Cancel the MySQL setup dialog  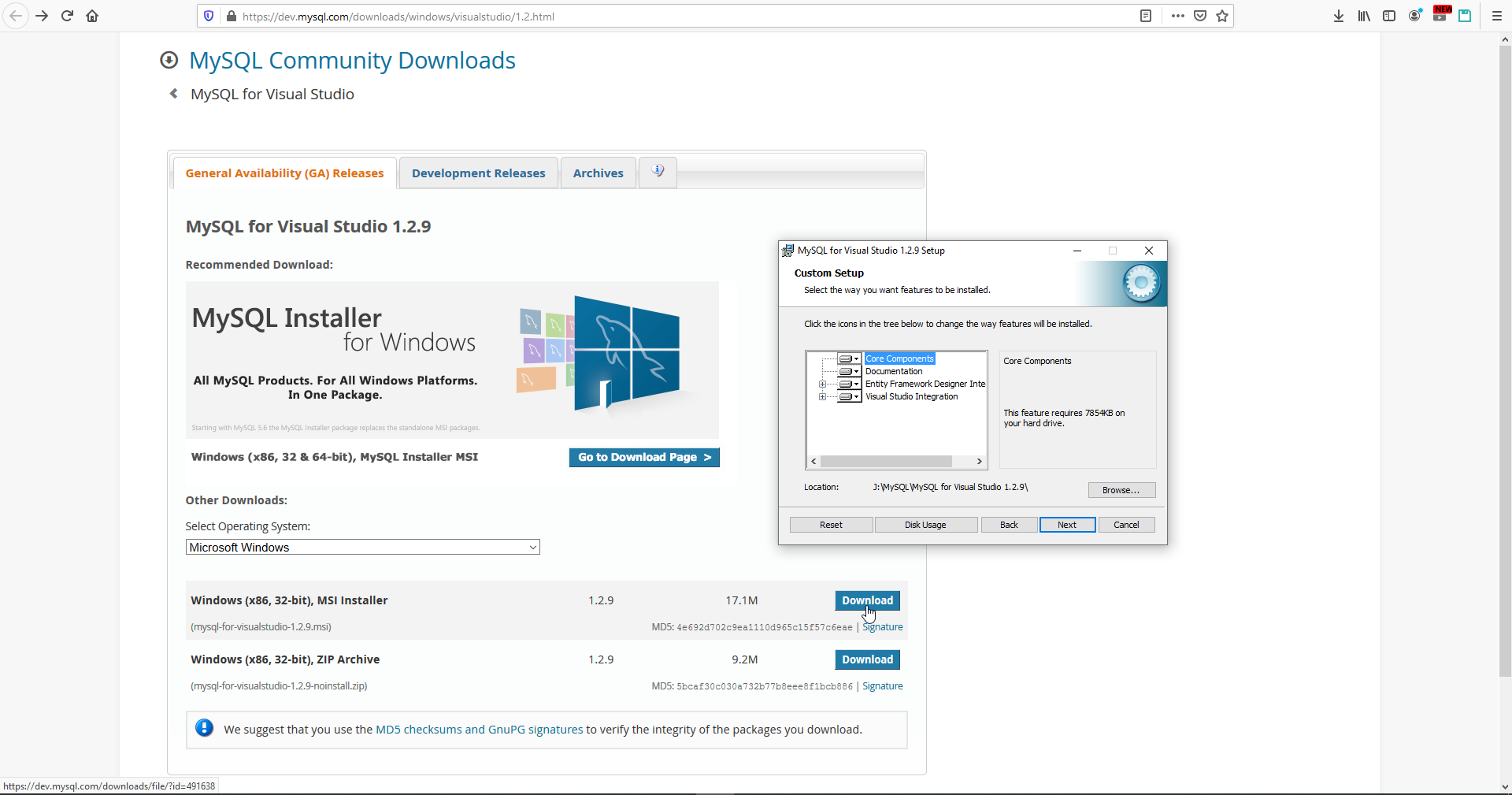[x=1126, y=525]
